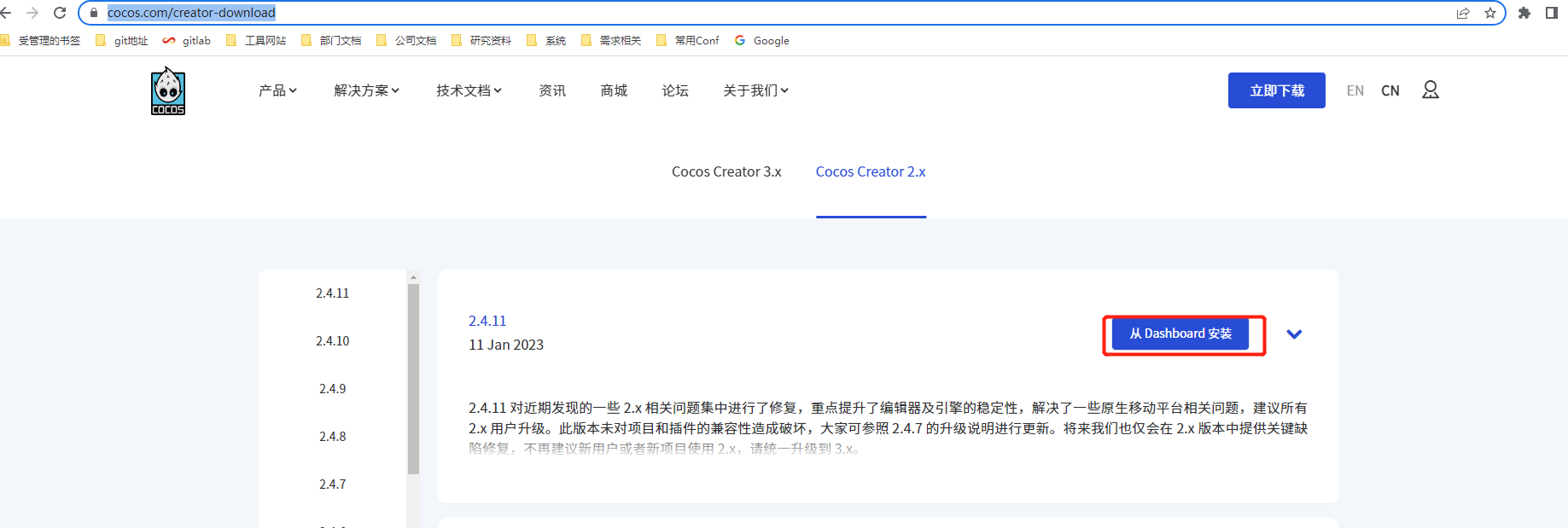Click the site lock icon in address bar
The image size is (1568, 528).
click(x=94, y=13)
